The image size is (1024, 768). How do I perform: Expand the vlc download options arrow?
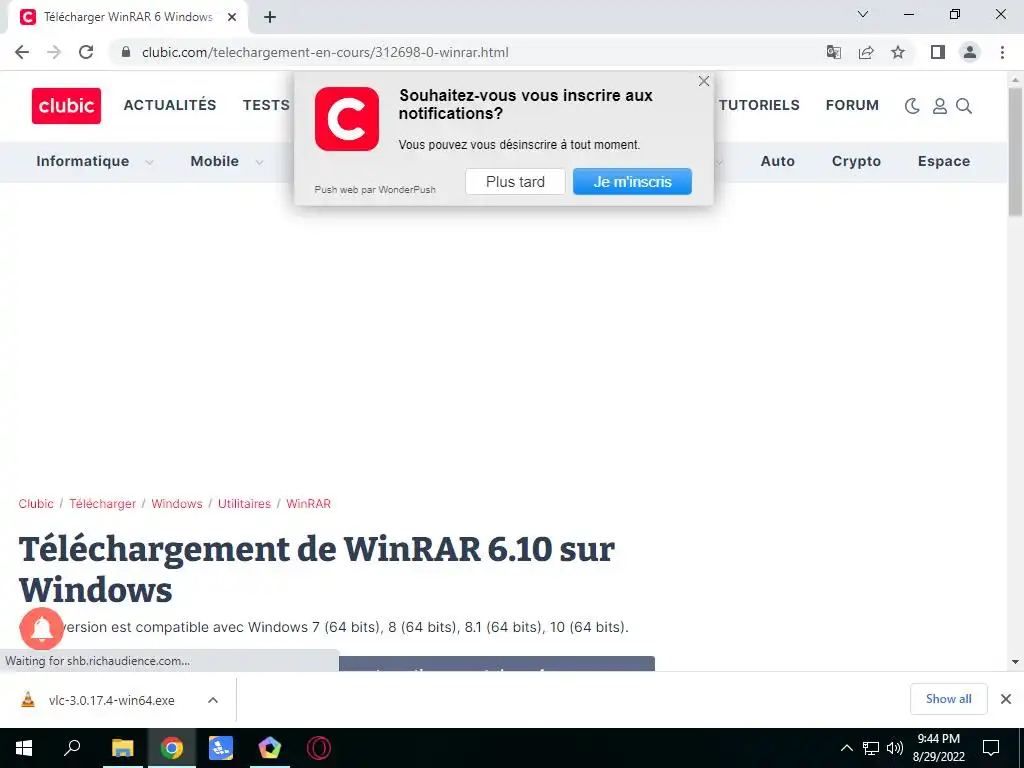[x=212, y=700]
